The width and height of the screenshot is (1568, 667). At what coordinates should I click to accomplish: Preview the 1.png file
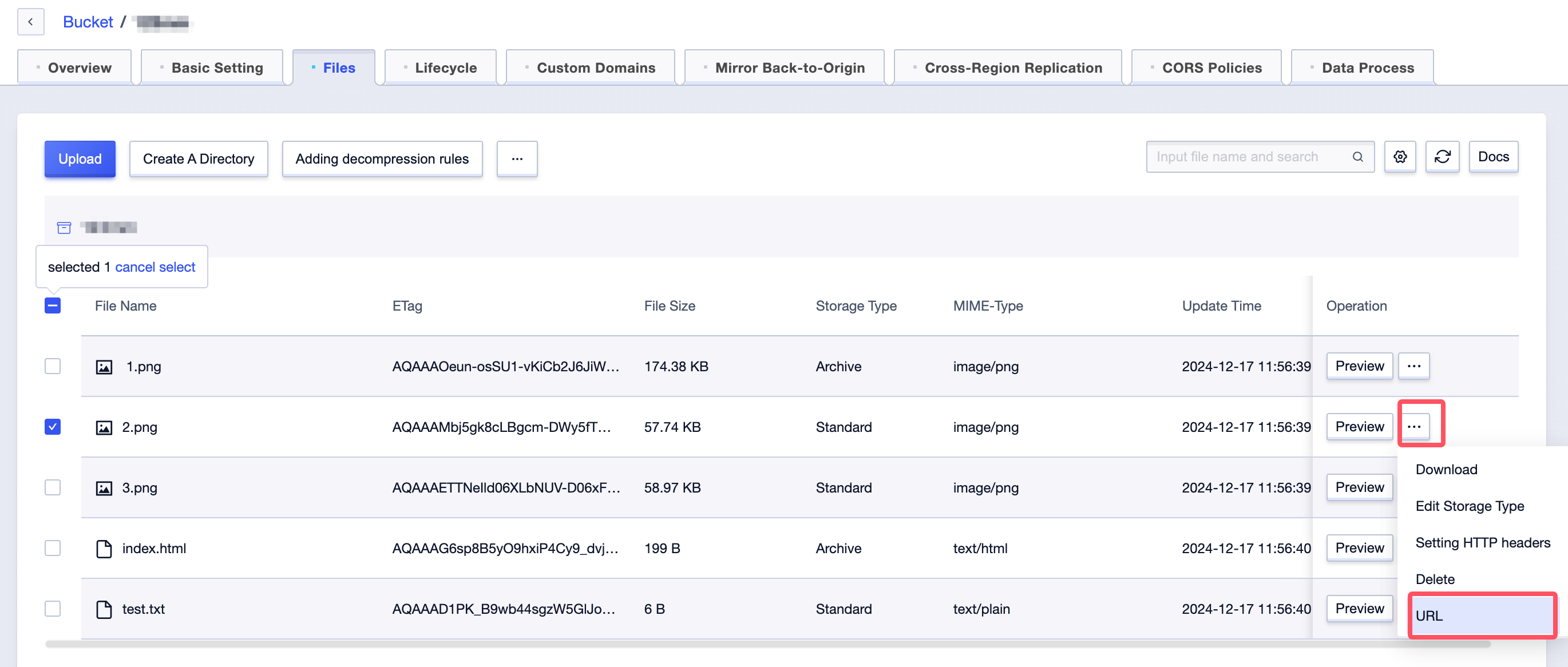coord(1359,366)
